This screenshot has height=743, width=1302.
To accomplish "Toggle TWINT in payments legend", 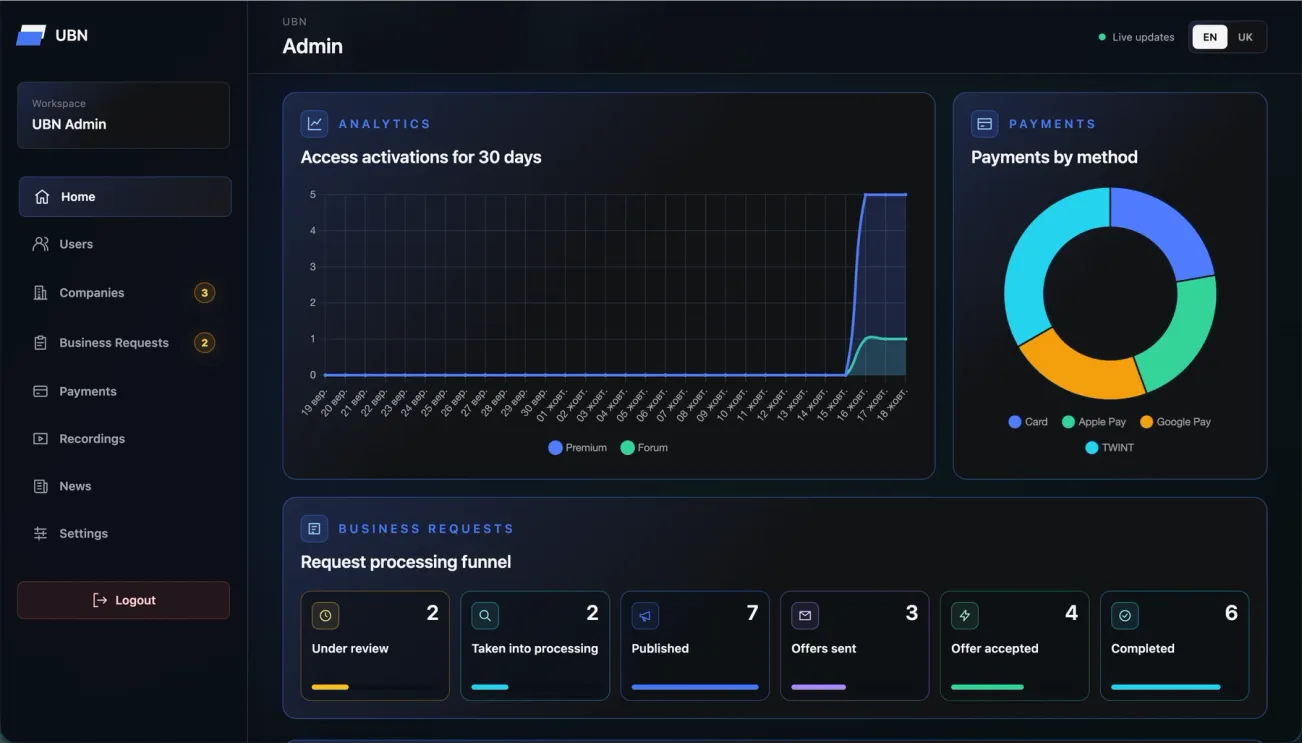I will [1110, 448].
